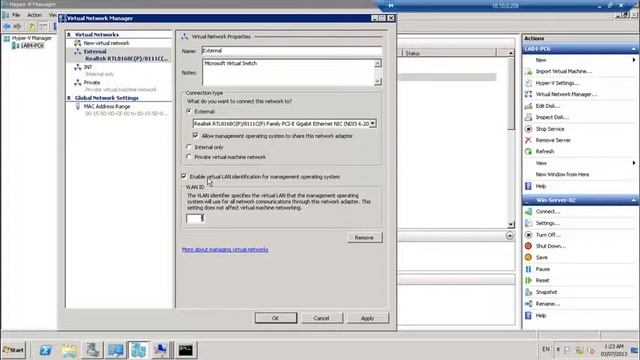
Task: Collapse the LAB4-PC6 actions header
Action: (x=633, y=49)
